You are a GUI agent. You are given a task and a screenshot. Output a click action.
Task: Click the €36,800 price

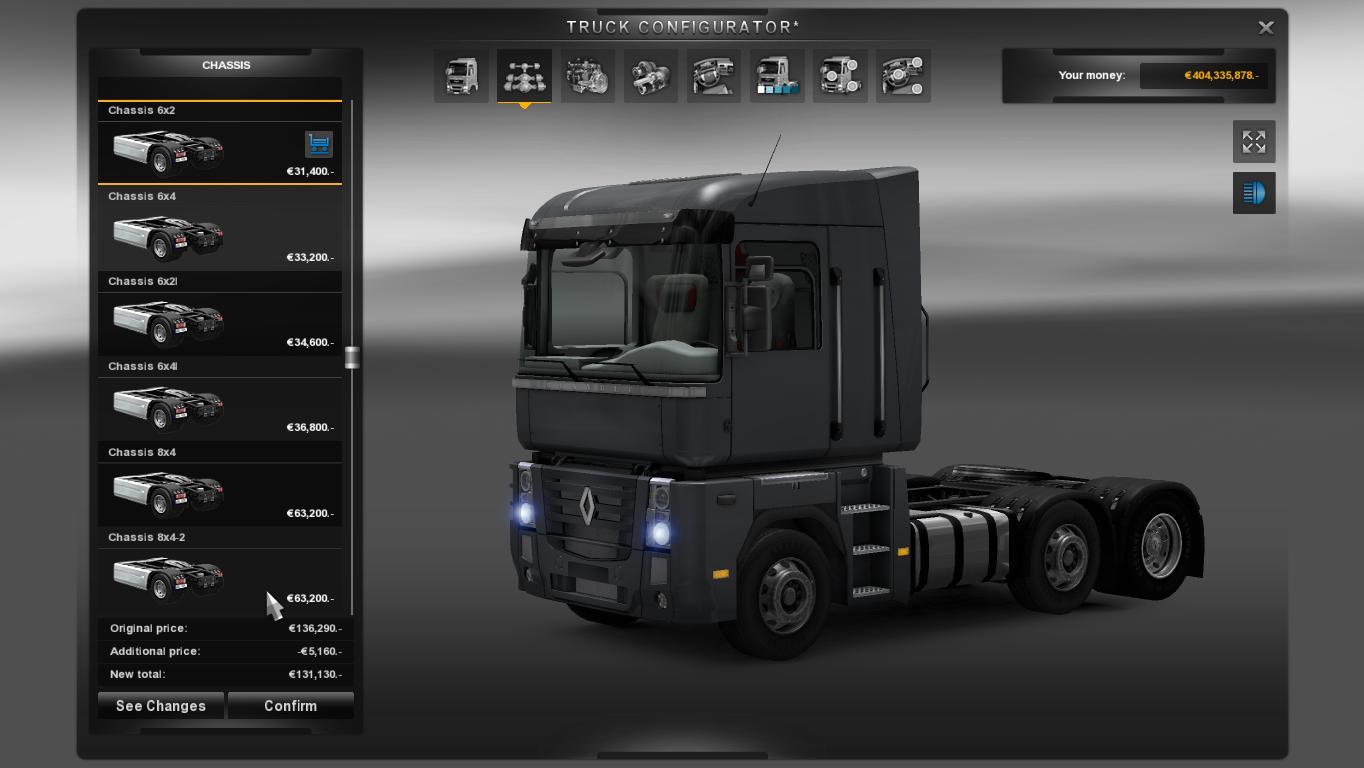pyautogui.click(x=310, y=428)
